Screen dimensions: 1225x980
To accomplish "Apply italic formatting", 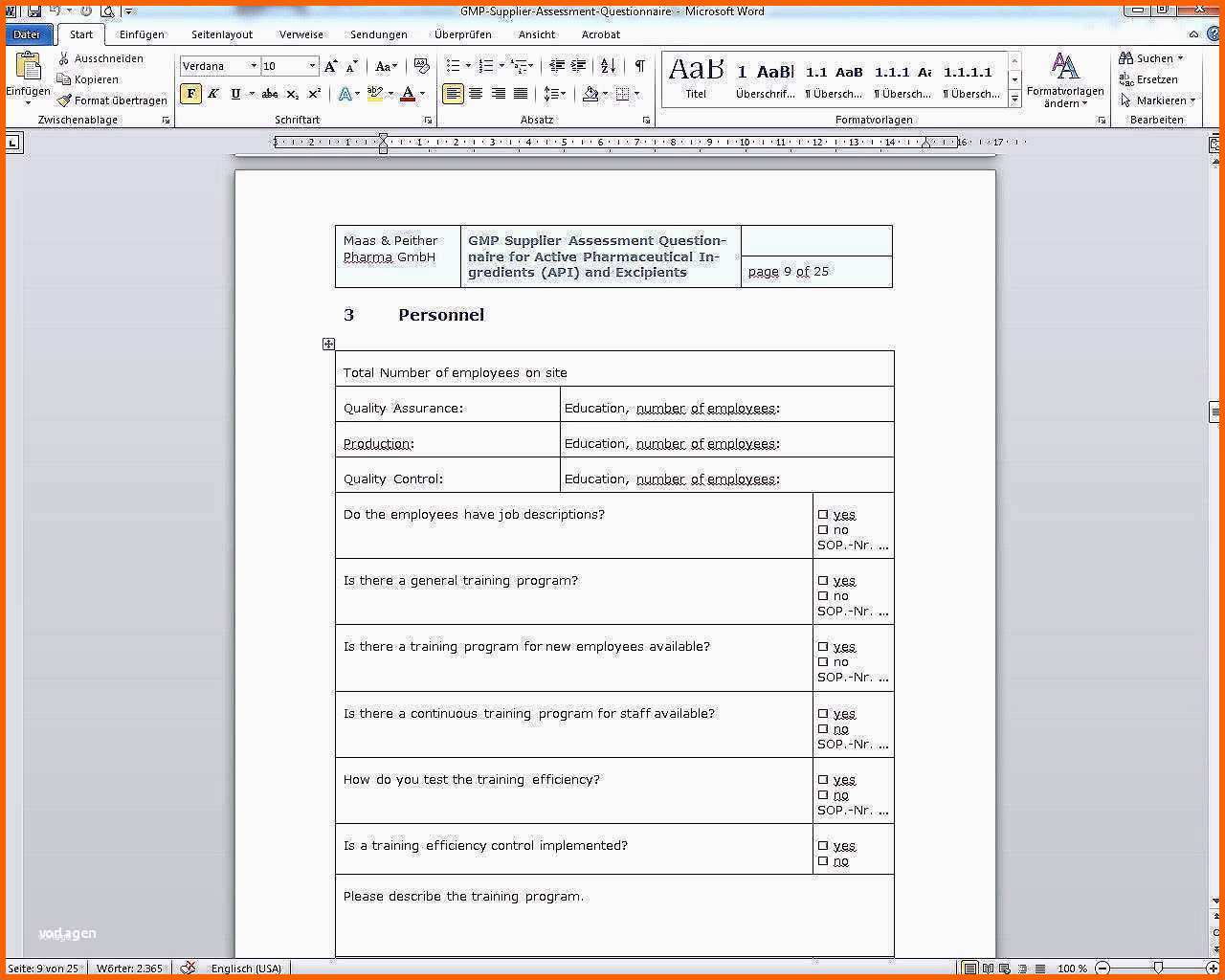I will (213, 94).
